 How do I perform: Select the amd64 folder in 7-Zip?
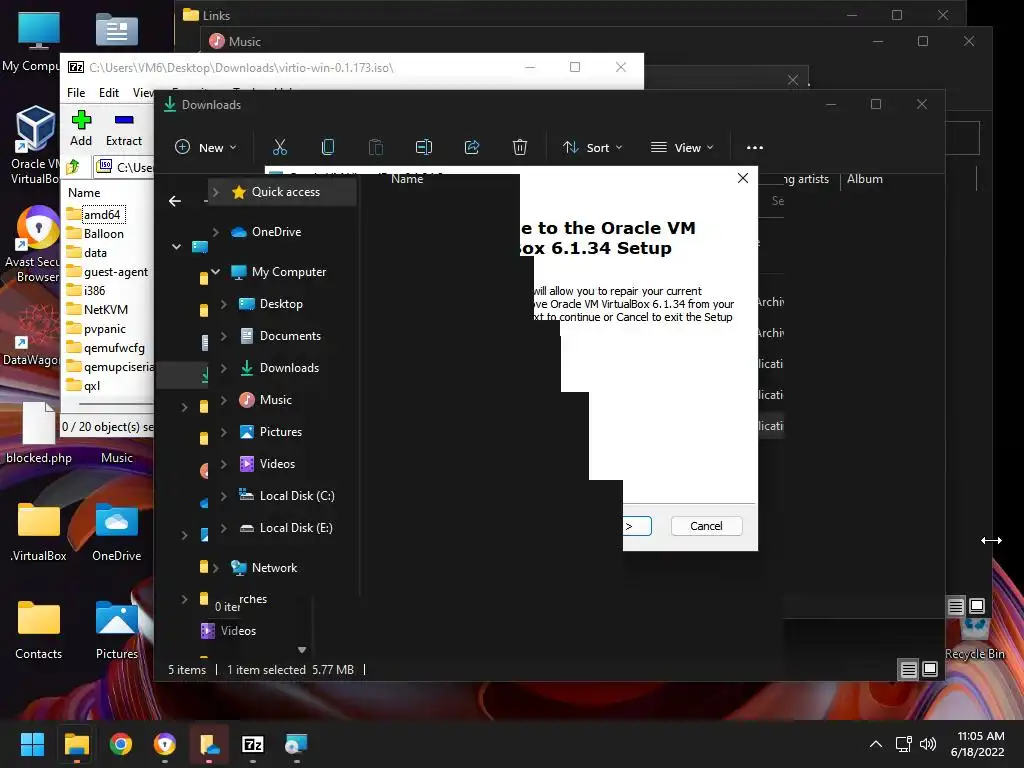(x=102, y=215)
